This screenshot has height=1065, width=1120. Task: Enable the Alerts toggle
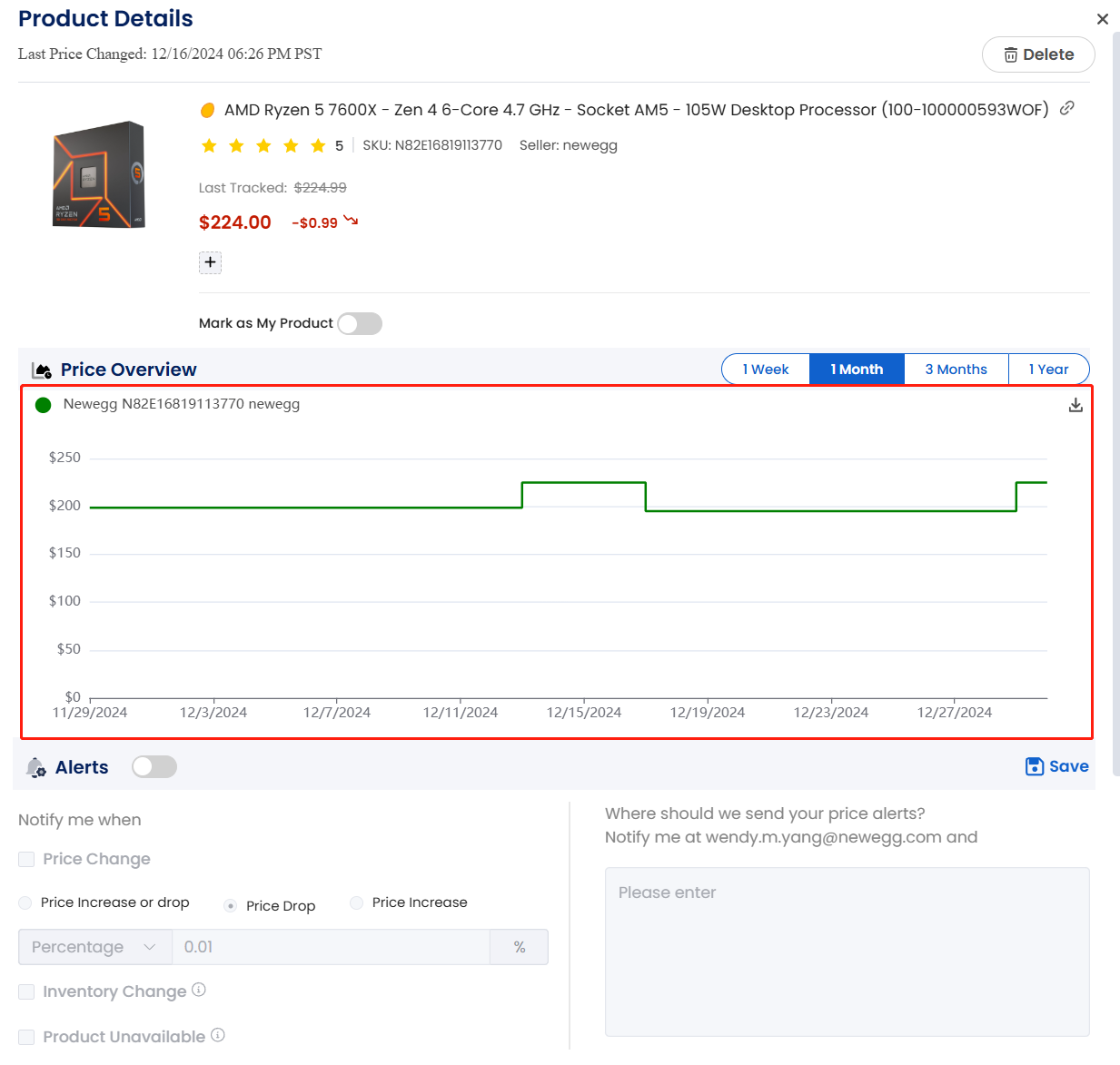click(154, 767)
